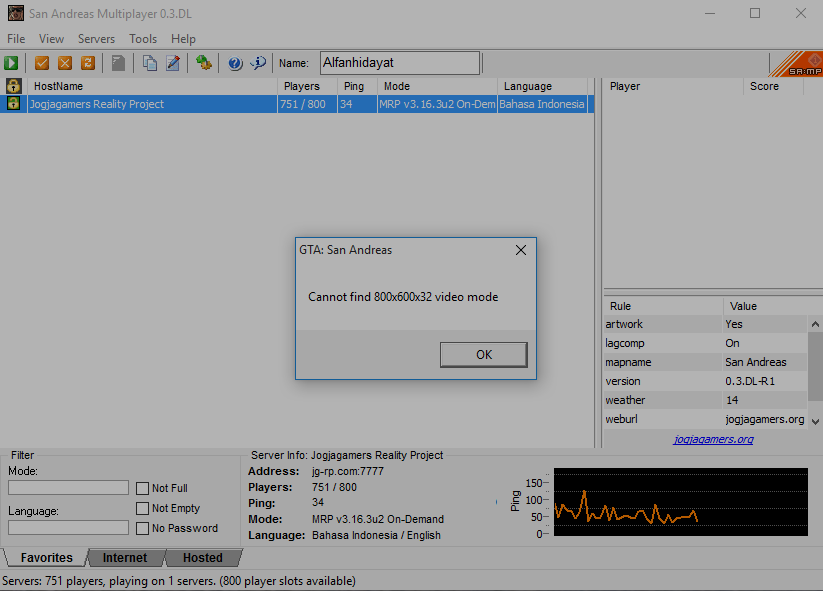The width and height of the screenshot is (823, 591).
Task: Sort by the Ping column header
Action: click(x=357, y=86)
